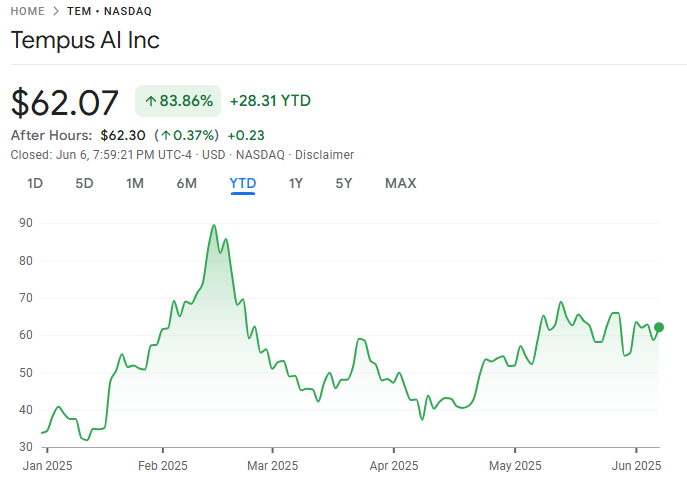Switch chart to 1Y range
This screenshot has width=687, height=483.
[x=295, y=183]
